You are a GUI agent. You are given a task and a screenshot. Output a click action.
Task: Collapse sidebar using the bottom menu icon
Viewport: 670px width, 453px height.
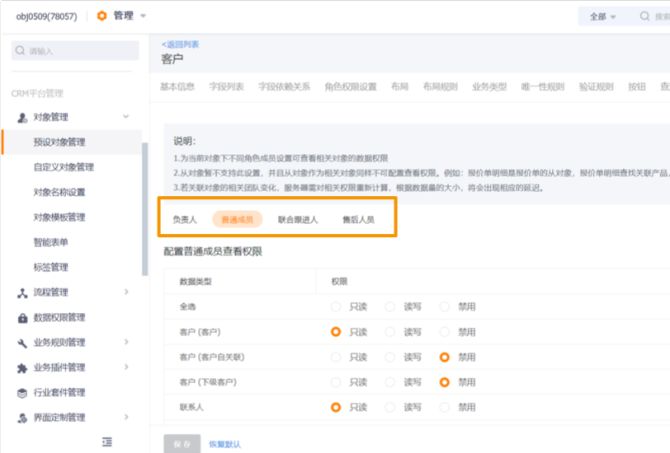pyautogui.click(x=107, y=441)
